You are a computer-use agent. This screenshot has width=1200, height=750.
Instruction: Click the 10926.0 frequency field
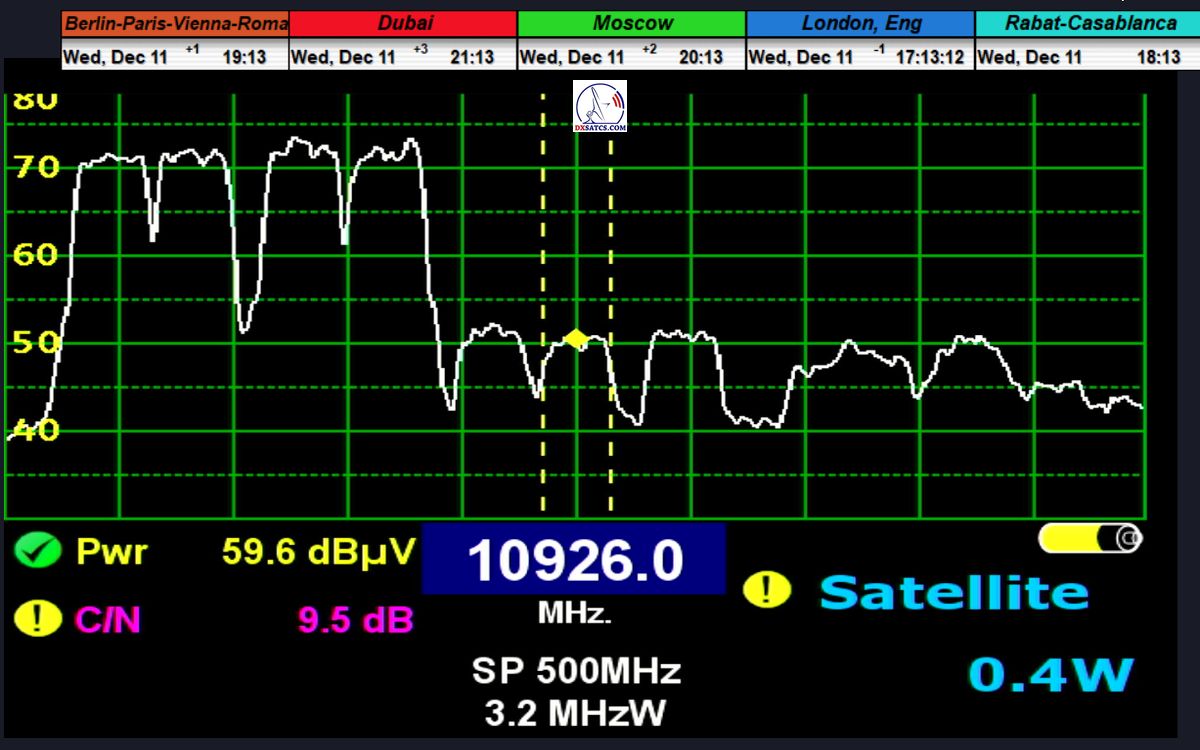pyautogui.click(x=574, y=559)
